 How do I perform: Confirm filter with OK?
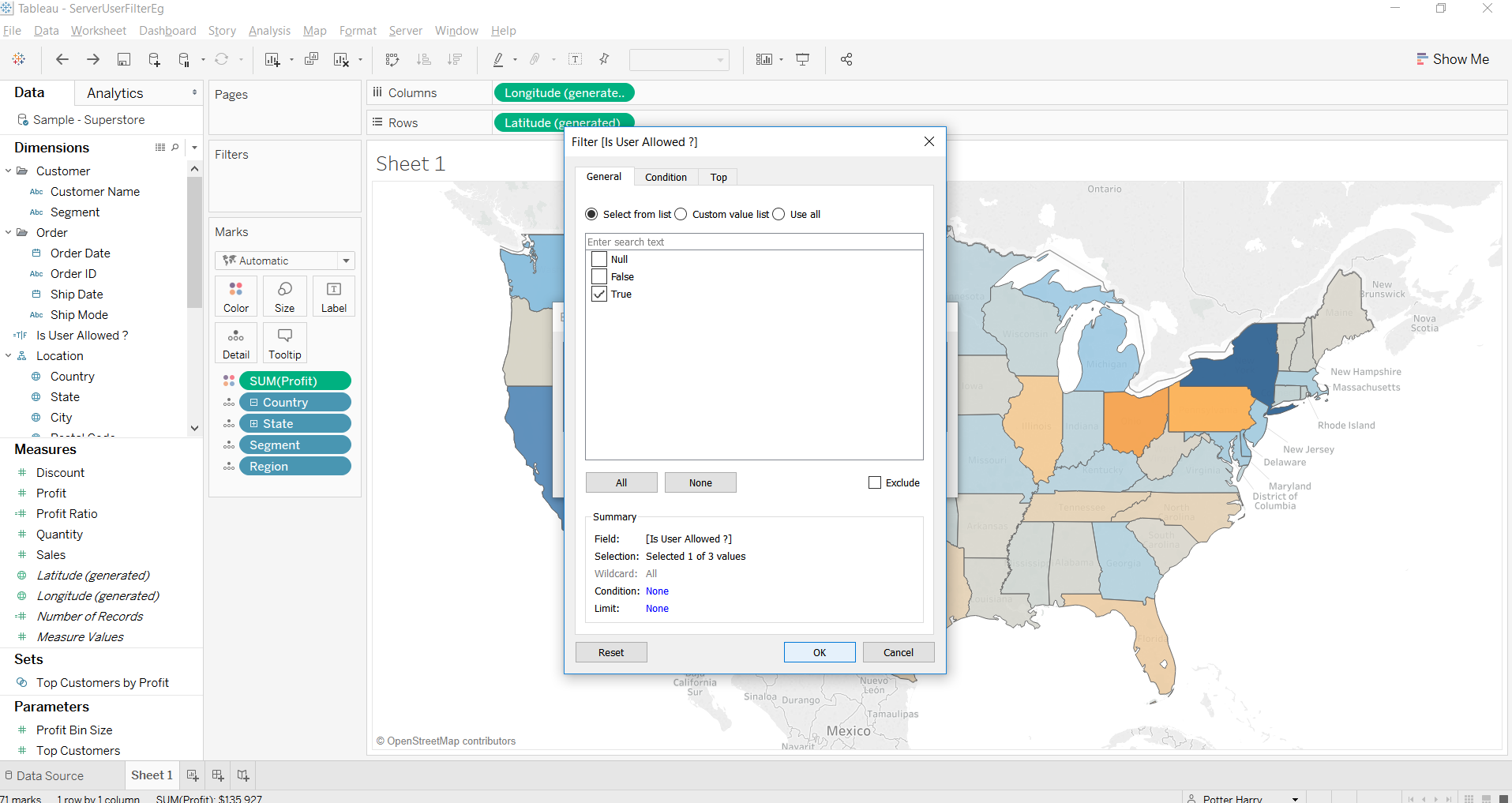coord(820,652)
